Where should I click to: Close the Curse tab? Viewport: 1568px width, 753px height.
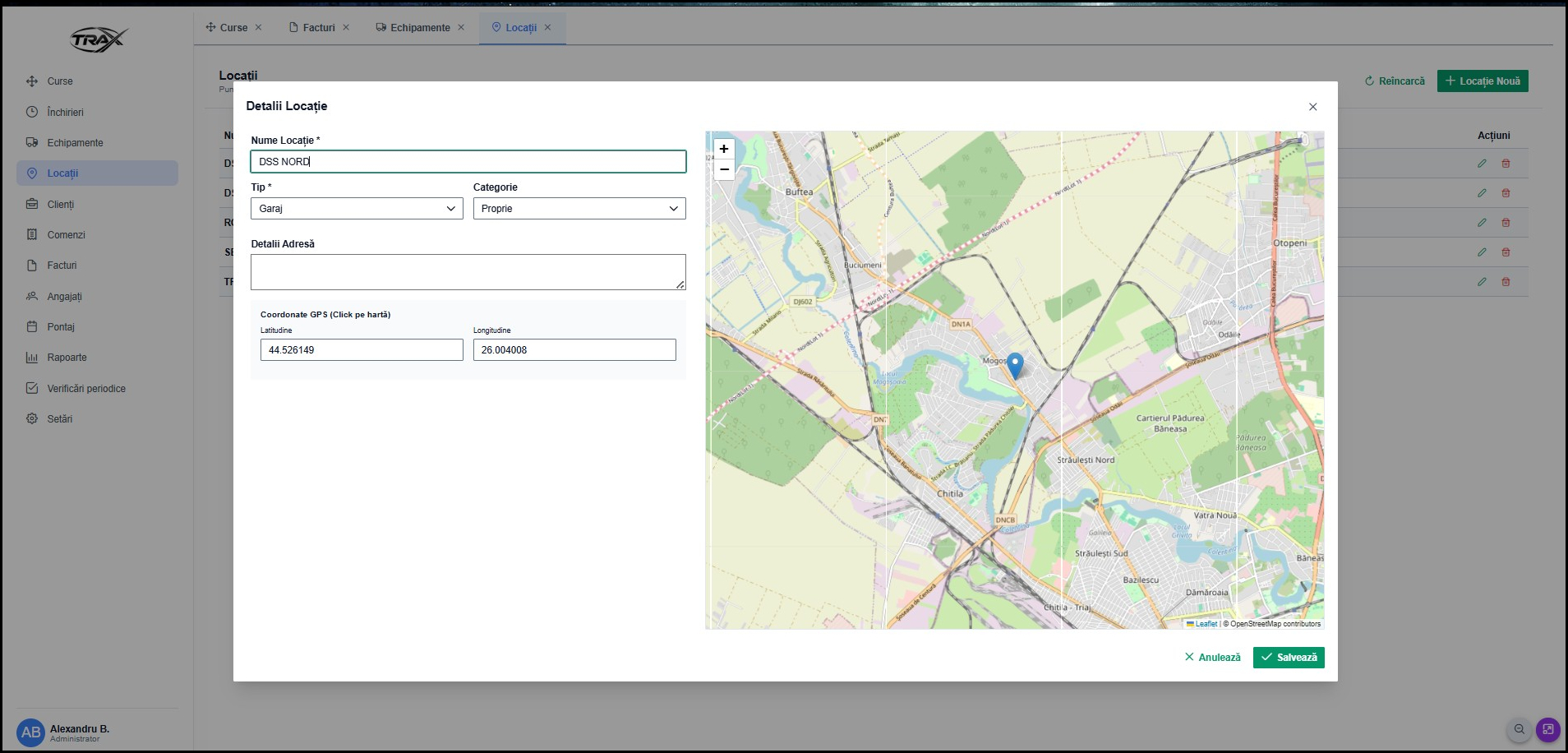(x=258, y=27)
